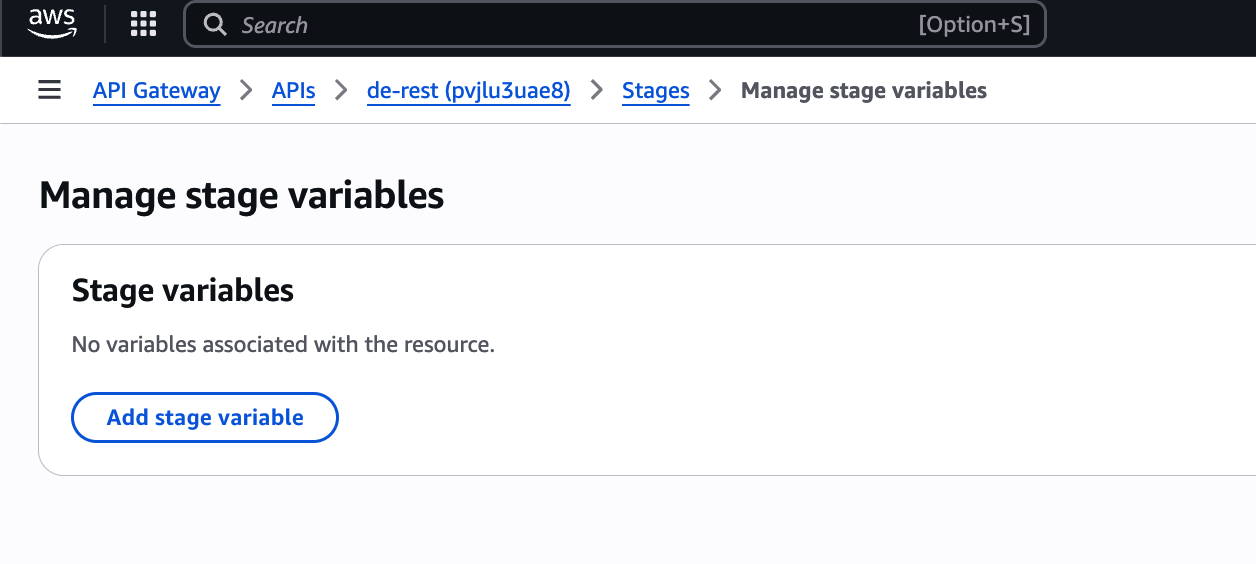
Task: Click the Stage variables panel heading
Action: (x=183, y=290)
